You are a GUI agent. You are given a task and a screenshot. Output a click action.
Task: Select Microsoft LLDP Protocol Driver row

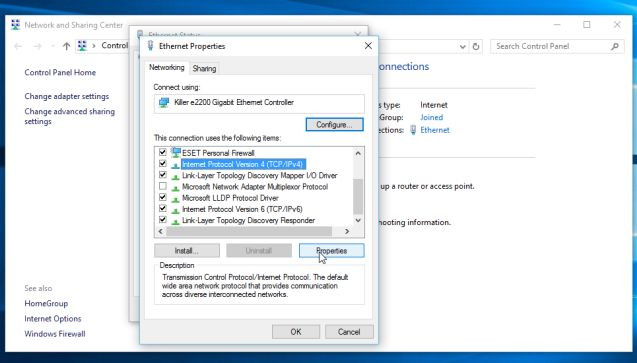[230, 198]
